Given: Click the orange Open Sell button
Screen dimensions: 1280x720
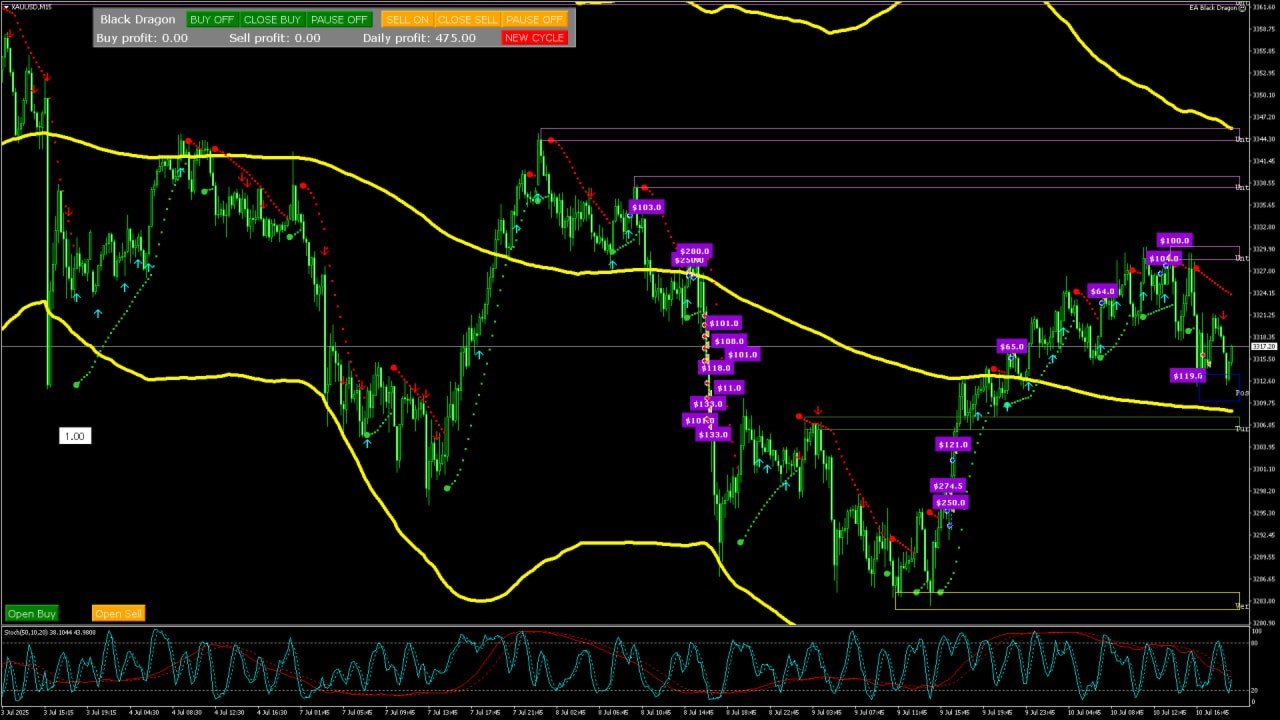Looking at the screenshot, I should (118, 613).
